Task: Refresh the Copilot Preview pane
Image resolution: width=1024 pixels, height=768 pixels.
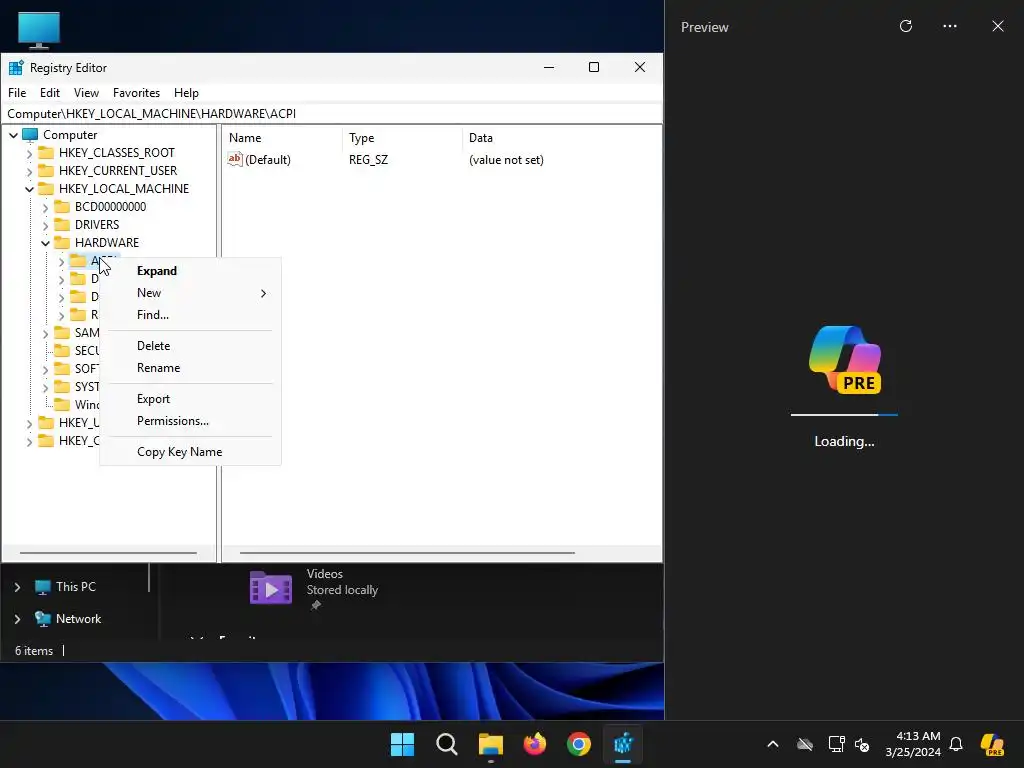Action: tap(906, 26)
